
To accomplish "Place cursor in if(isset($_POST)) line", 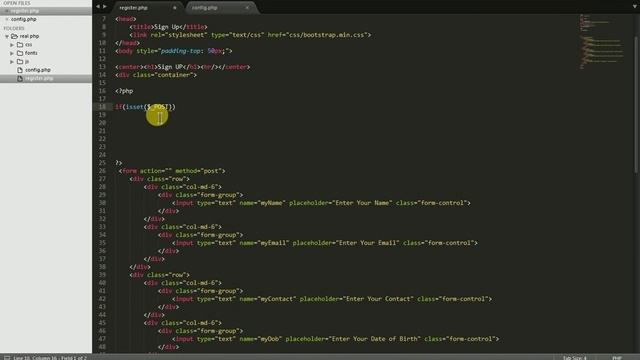I will click(x=145, y=107).
